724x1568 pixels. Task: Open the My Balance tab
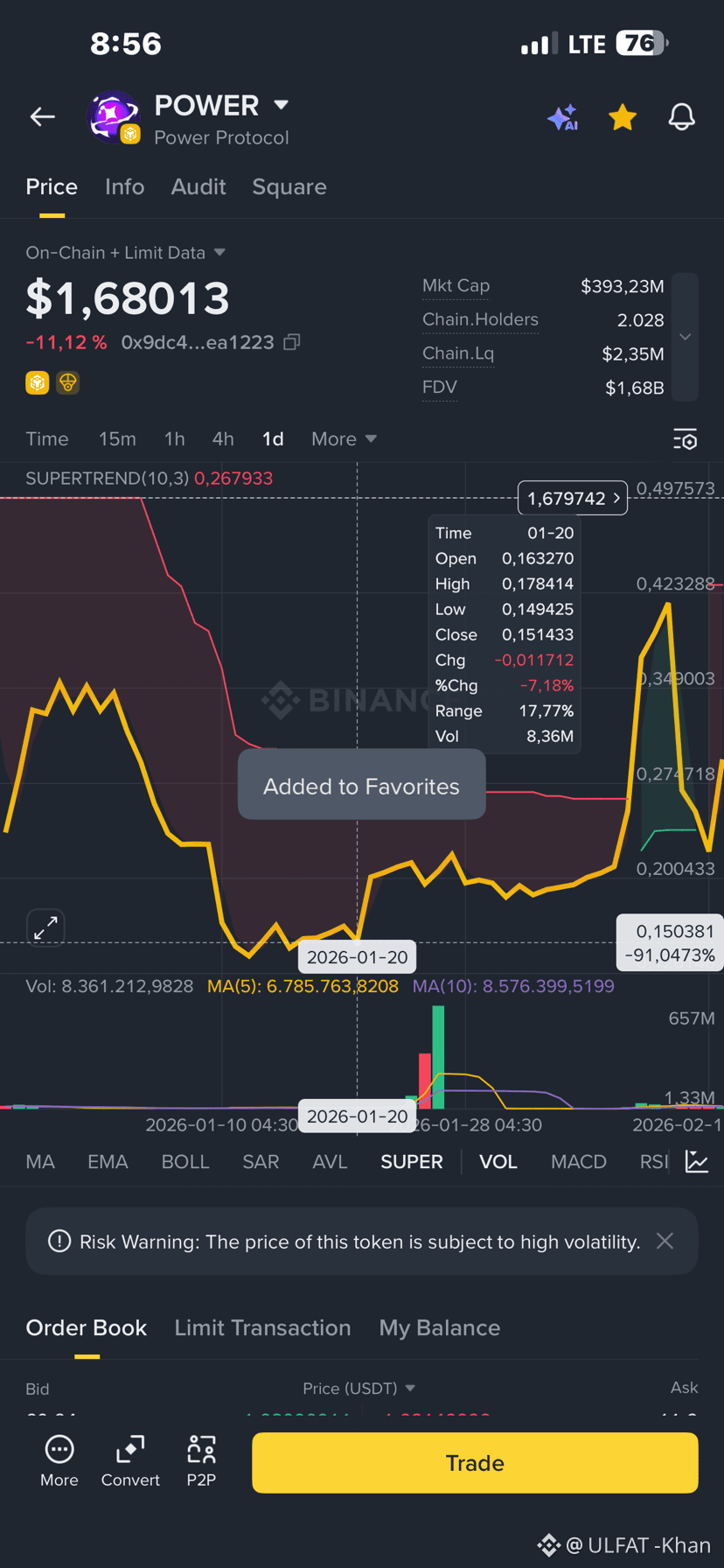point(440,1327)
